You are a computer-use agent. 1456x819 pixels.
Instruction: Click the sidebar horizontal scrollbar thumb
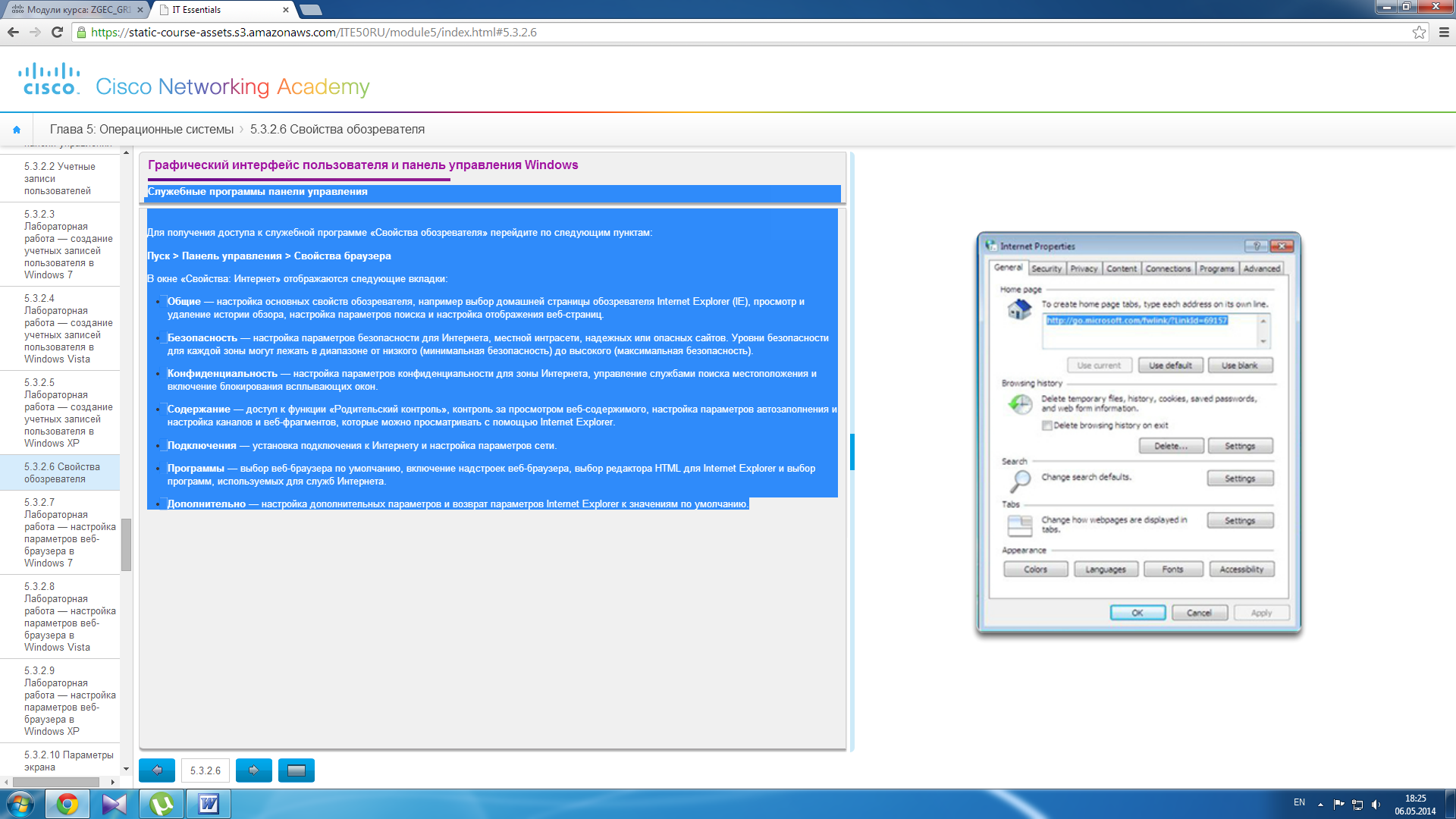point(56,782)
